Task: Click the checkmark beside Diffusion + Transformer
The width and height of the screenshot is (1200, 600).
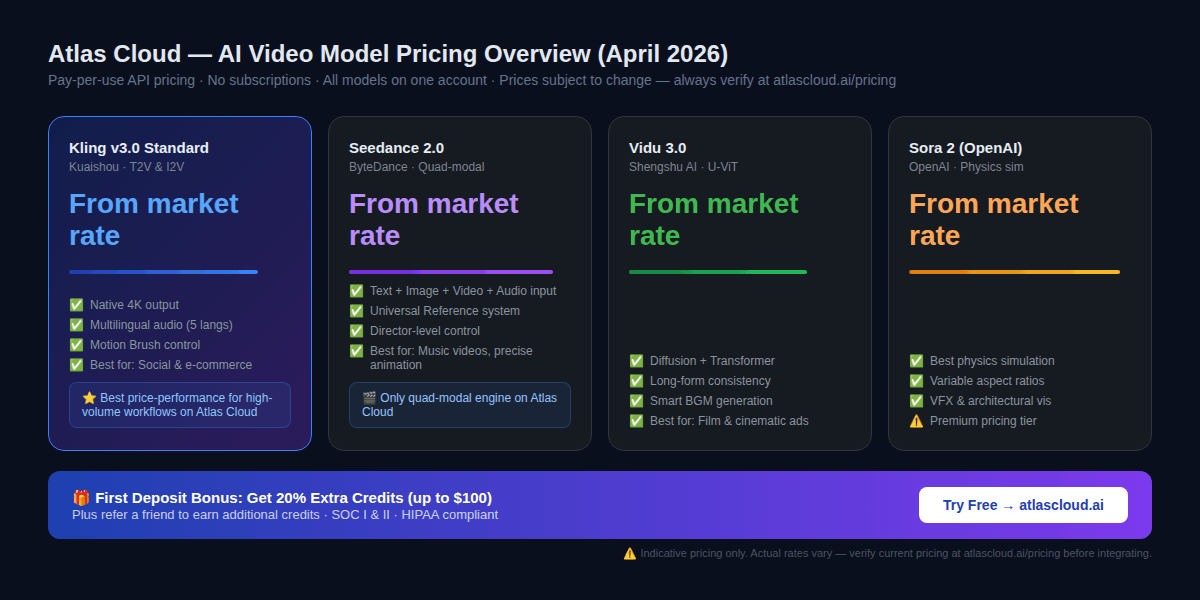Action: 636,360
